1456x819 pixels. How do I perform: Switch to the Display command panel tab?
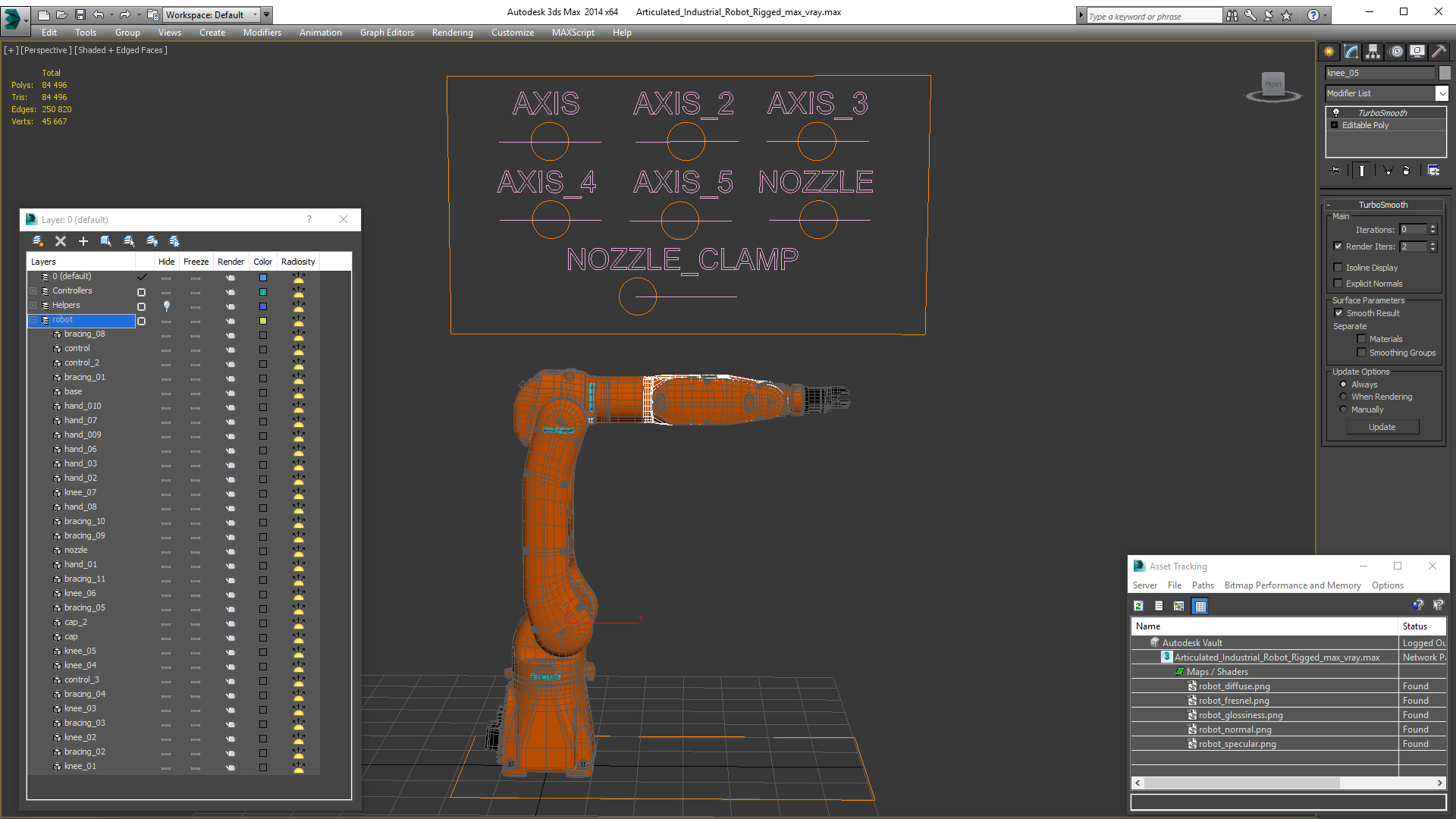pos(1417,52)
